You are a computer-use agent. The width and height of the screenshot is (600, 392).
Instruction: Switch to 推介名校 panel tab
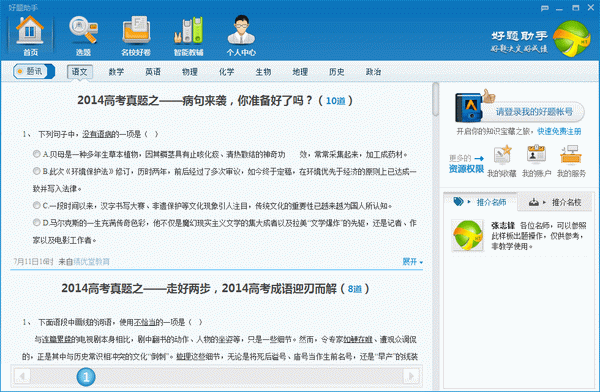pyautogui.click(x=555, y=202)
